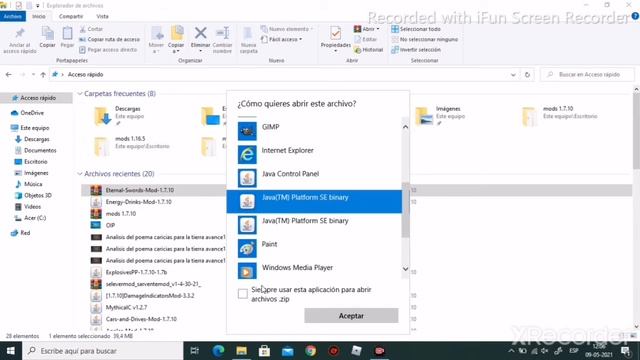Open the Mover a dropdown
The width and height of the screenshot is (640, 360).
(x=156, y=40)
